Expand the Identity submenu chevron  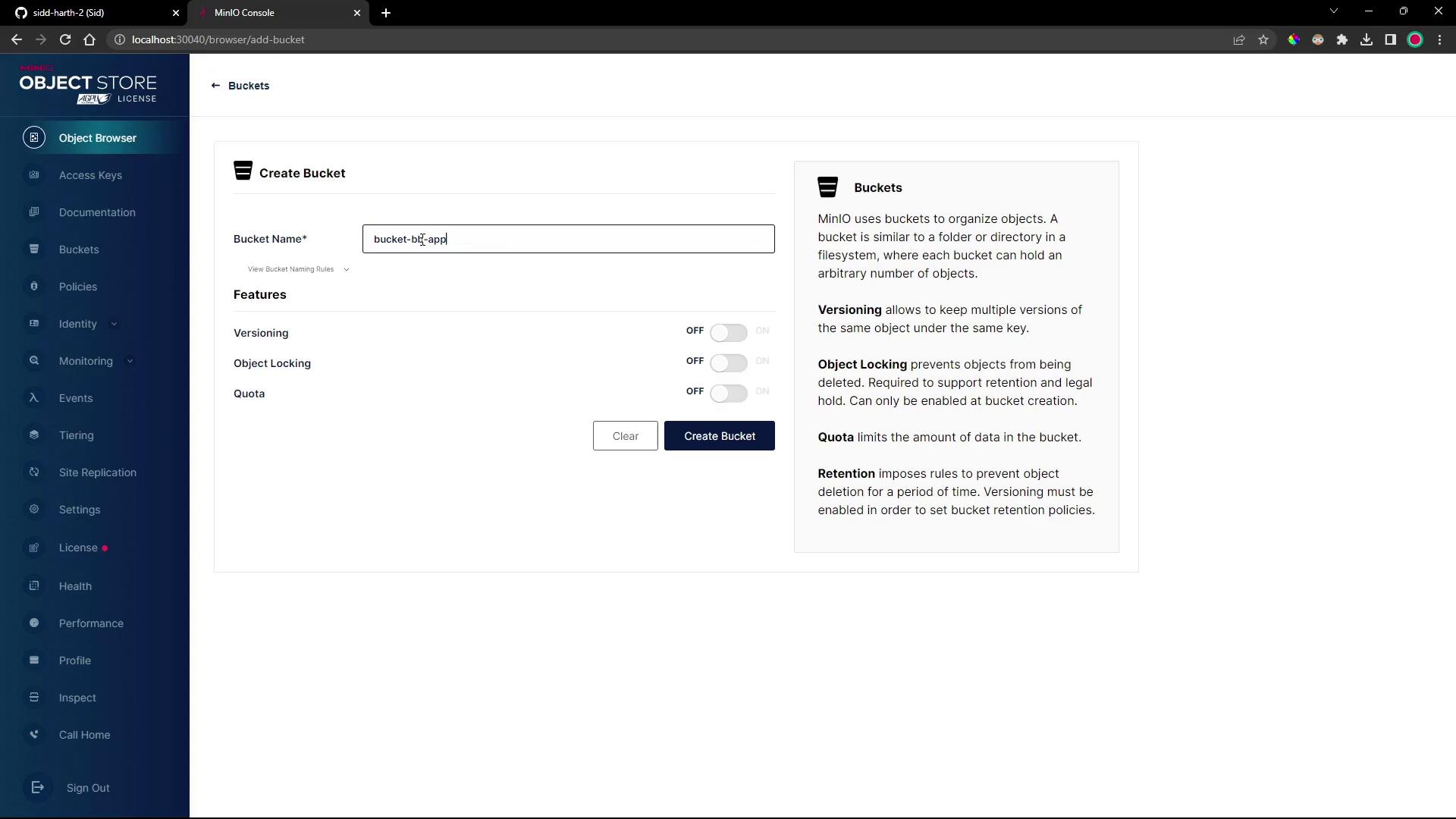coord(114,325)
